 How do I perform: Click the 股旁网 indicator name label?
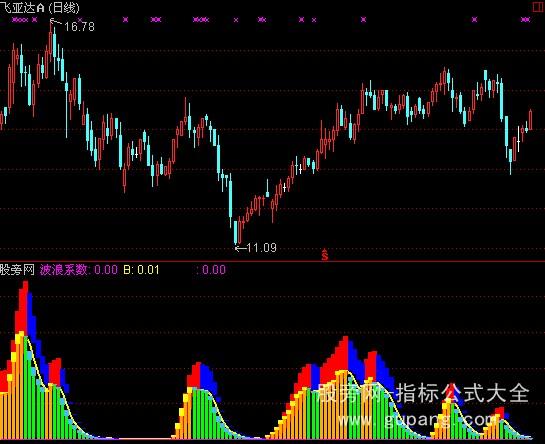point(17,269)
